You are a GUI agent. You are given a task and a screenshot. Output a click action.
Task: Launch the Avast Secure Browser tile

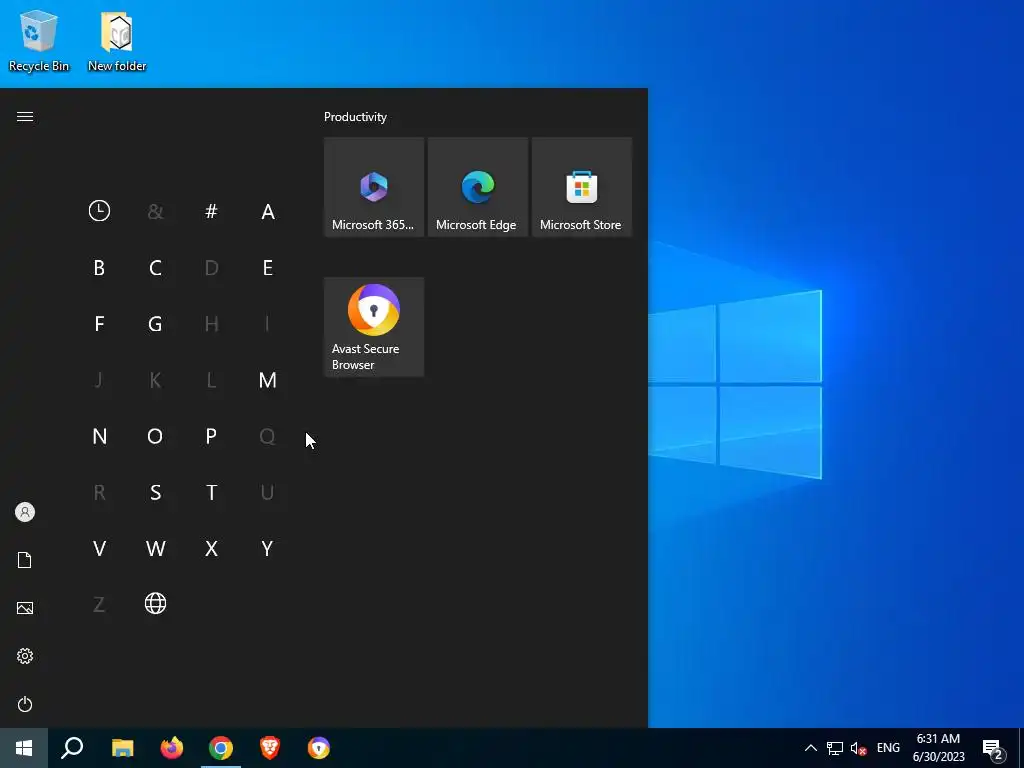point(374,327)
